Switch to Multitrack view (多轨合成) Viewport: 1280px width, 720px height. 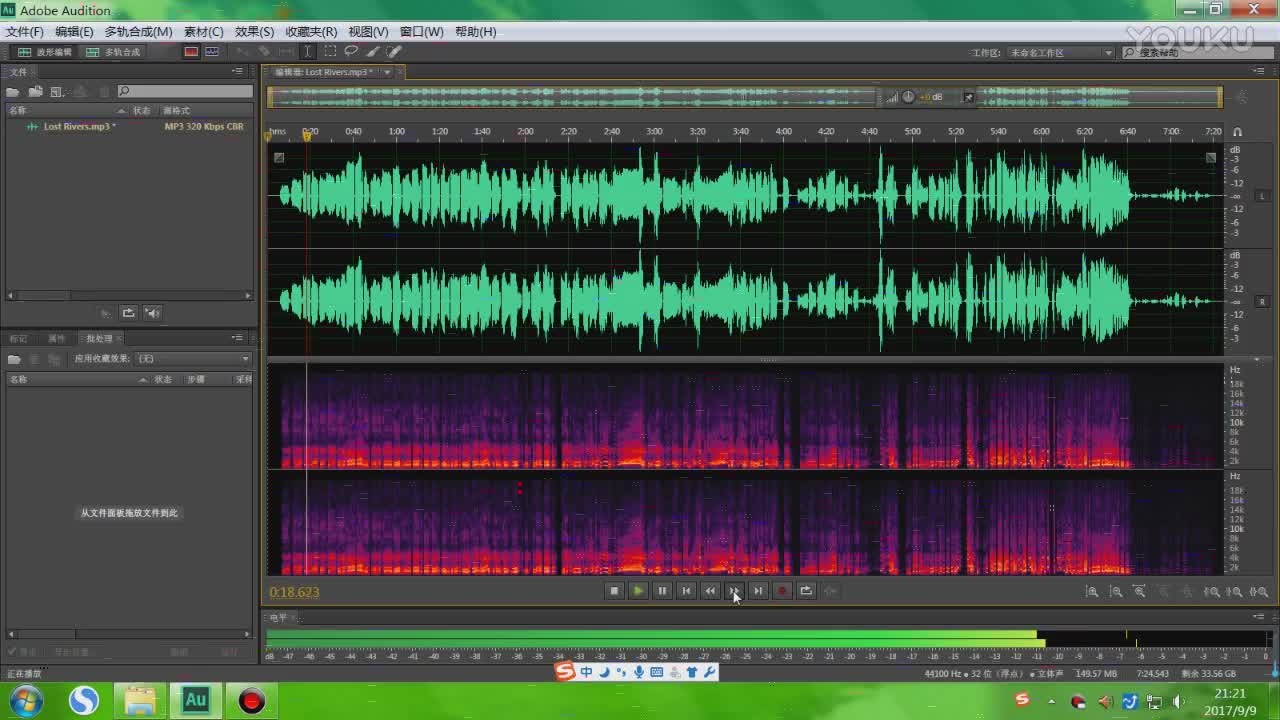pyautogui.click(x=113, y=52)
